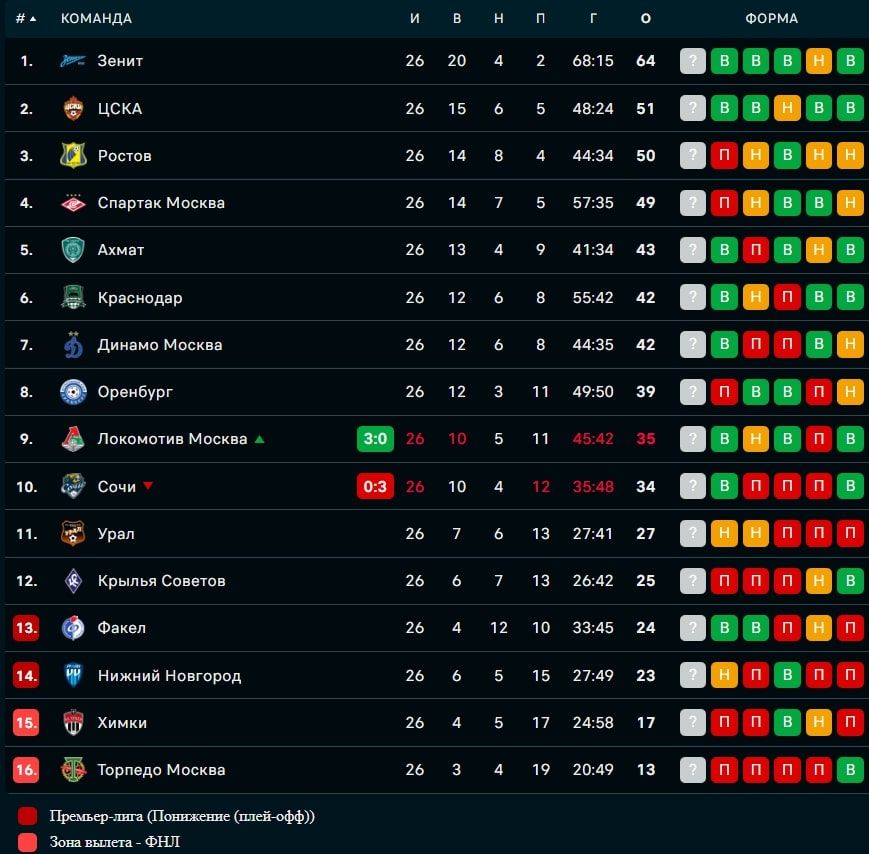Screen dimensions: 869x854
Task: Select the Спартак Москва diamond logo
Action: (73, 203)
